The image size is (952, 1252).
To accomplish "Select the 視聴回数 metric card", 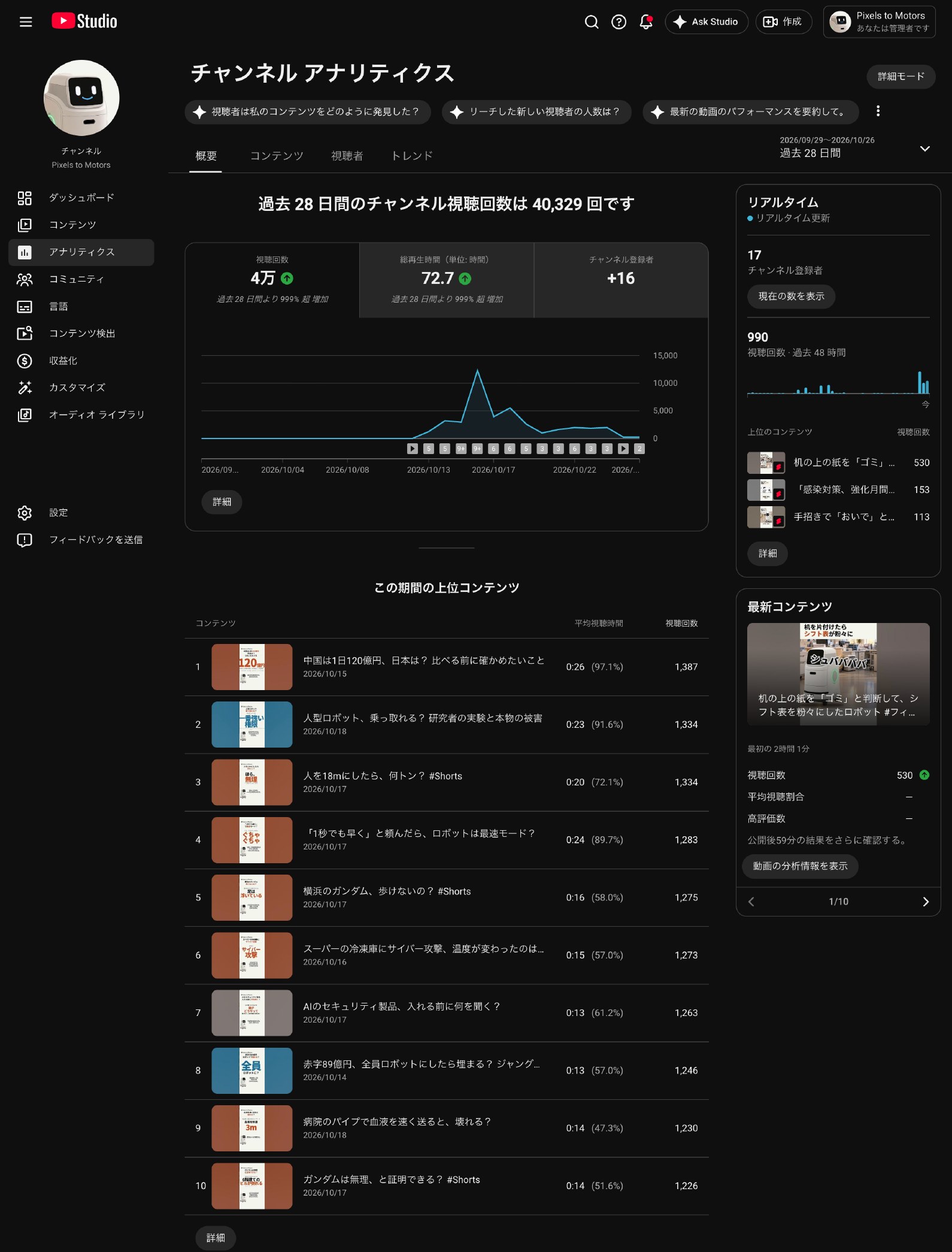I will tap(272, 280).
